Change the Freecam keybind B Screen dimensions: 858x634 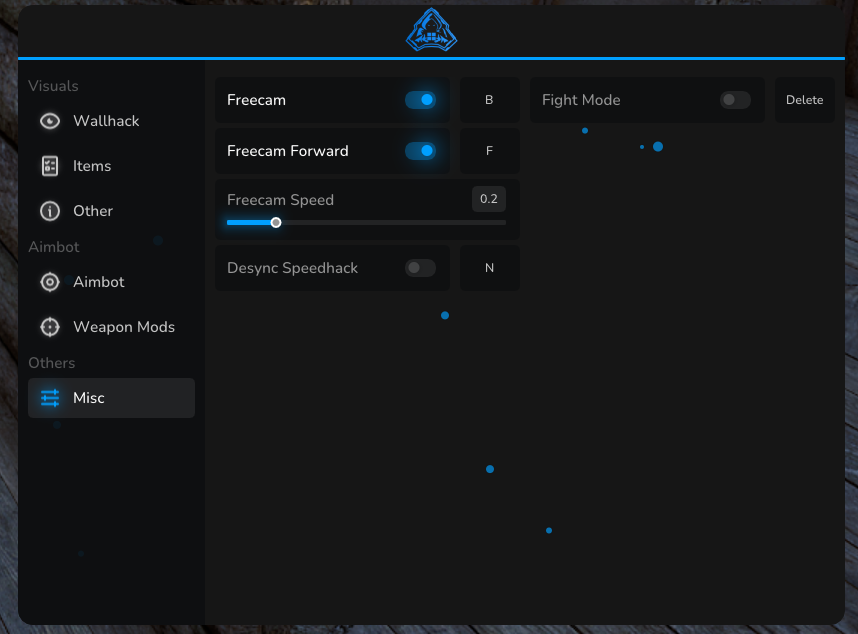pos(490,100)
